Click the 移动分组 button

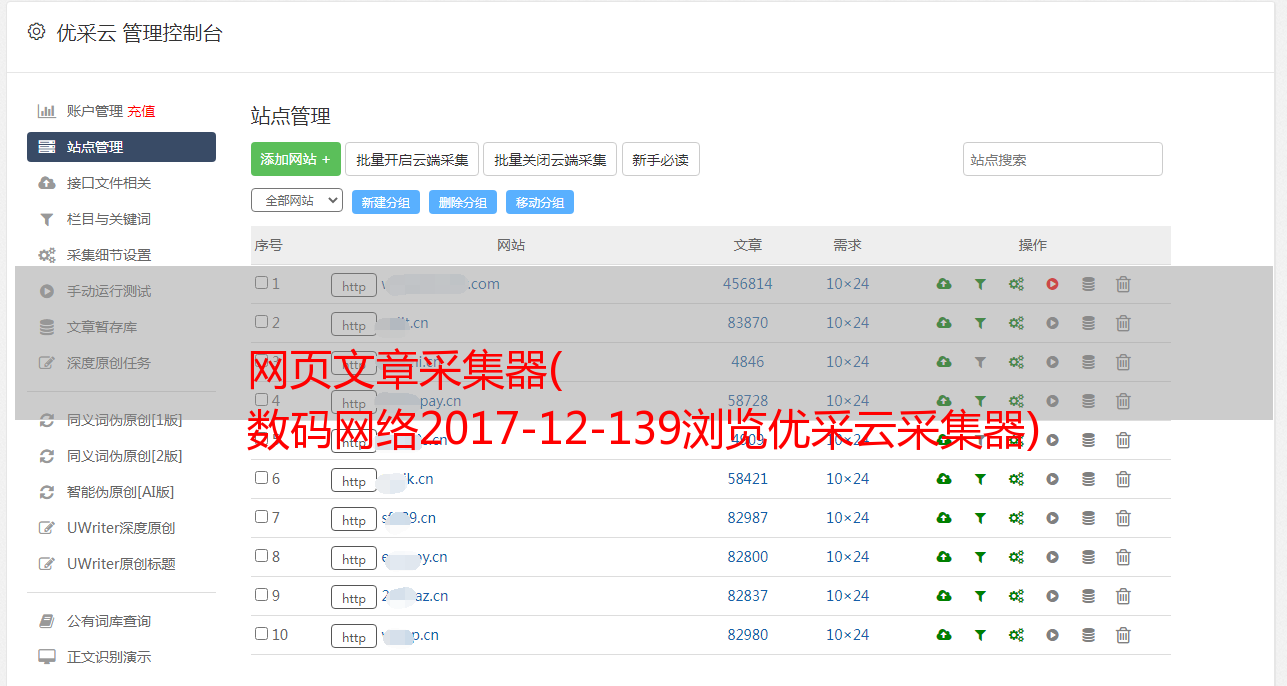pyautogui.click(x=540, y=202)
